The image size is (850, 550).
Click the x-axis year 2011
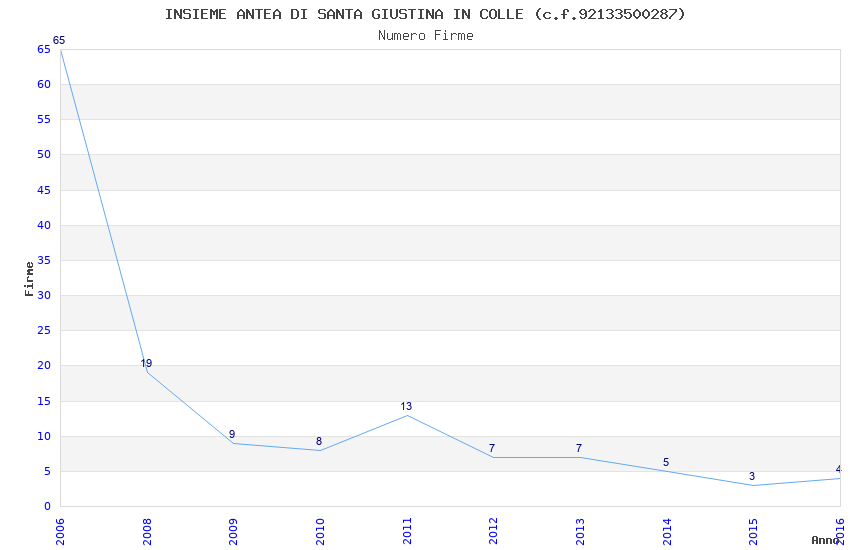407,531
